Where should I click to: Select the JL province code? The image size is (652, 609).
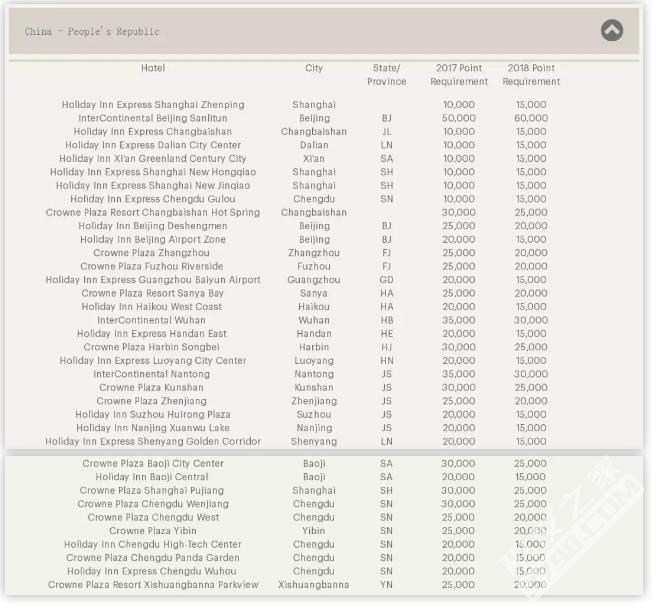pyautogui.click(x=387, y=132)
